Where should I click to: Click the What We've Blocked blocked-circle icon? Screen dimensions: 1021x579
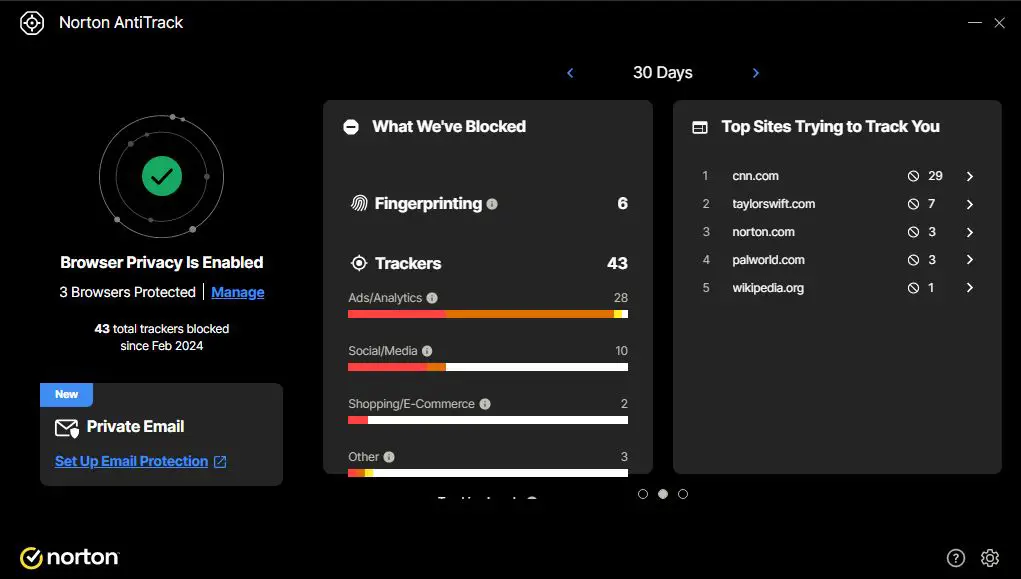point(351,126)
